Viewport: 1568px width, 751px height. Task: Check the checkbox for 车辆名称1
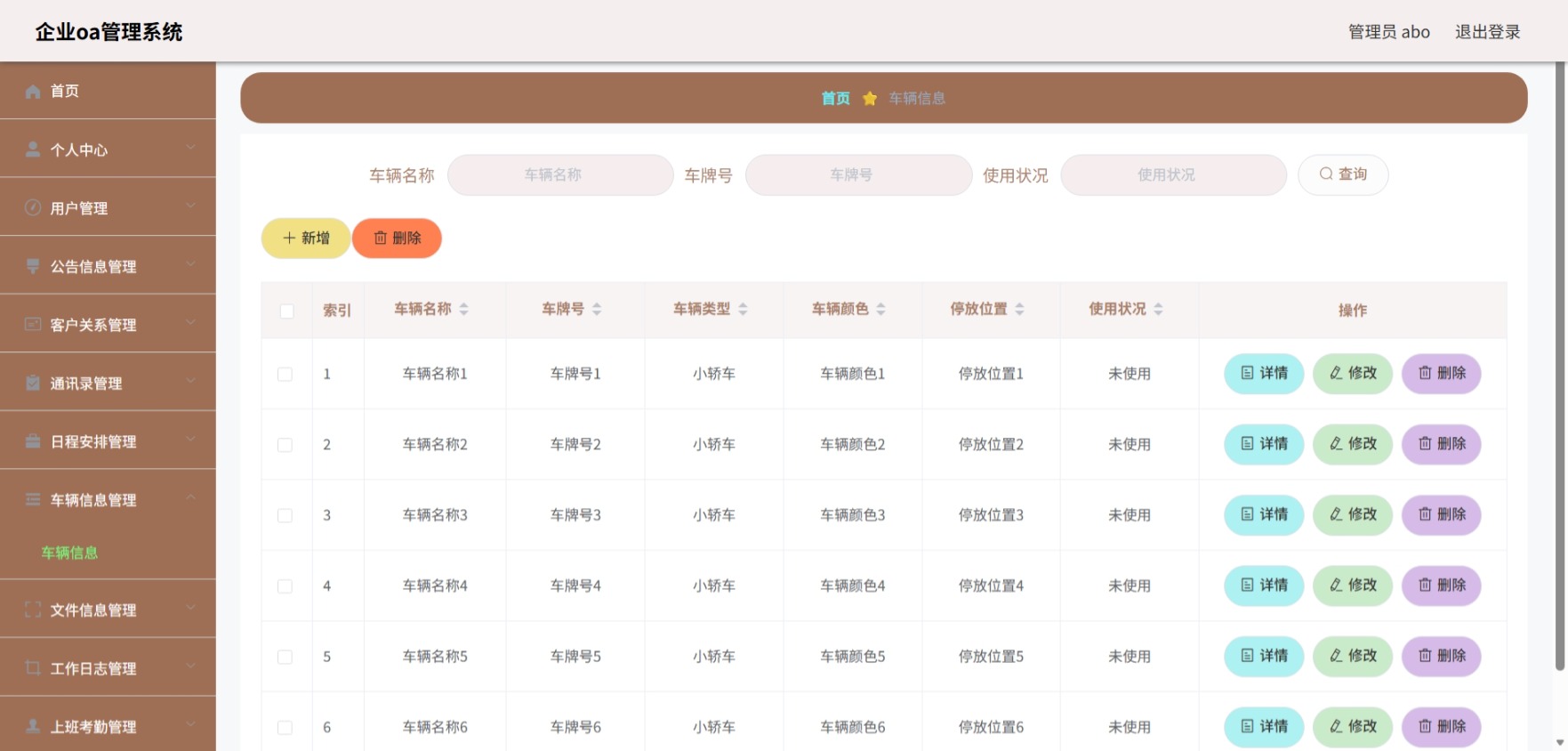click(285, 374)
